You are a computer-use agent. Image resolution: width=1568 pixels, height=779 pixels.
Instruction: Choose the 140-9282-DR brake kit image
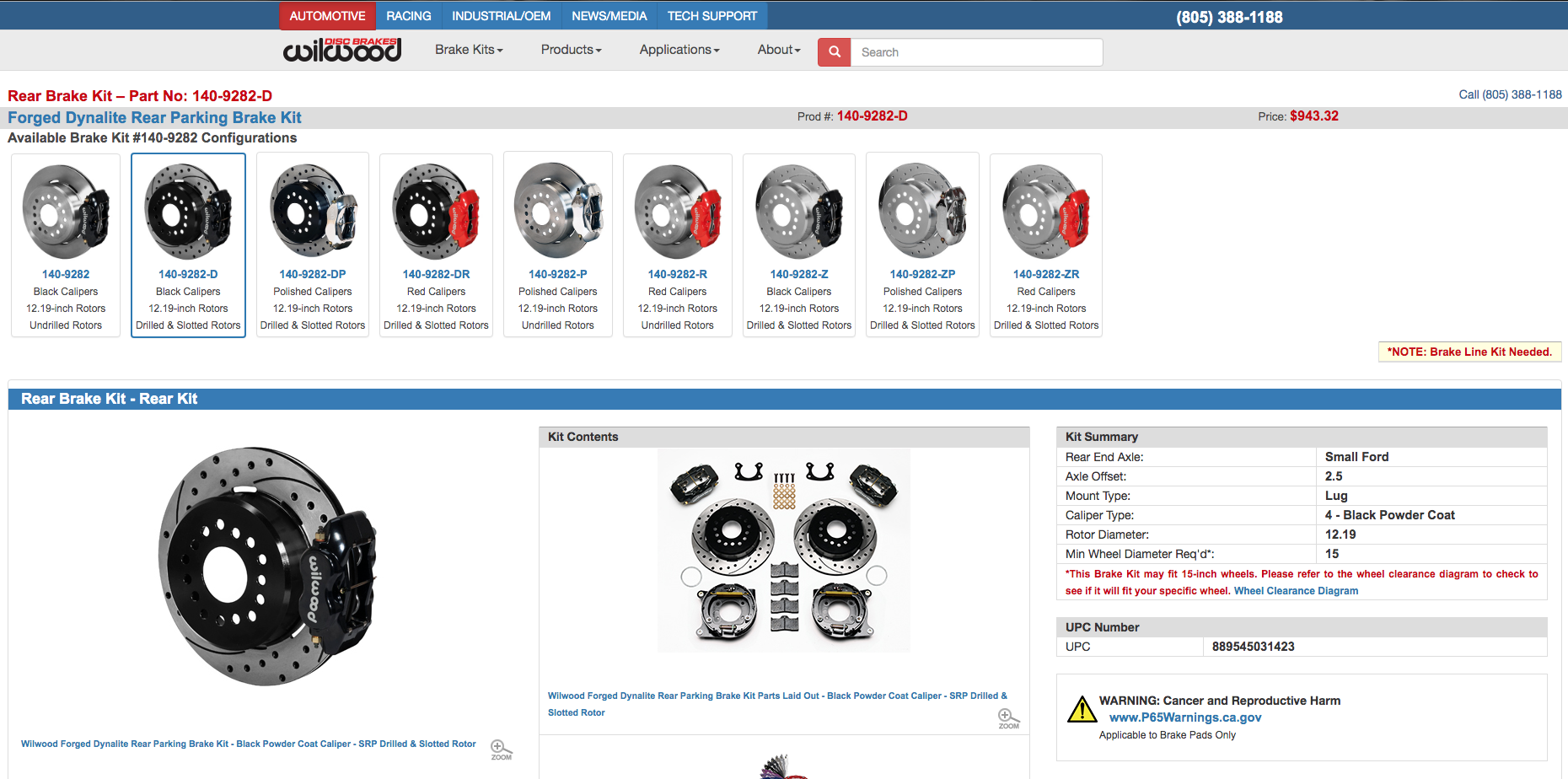tap(436, 211)
